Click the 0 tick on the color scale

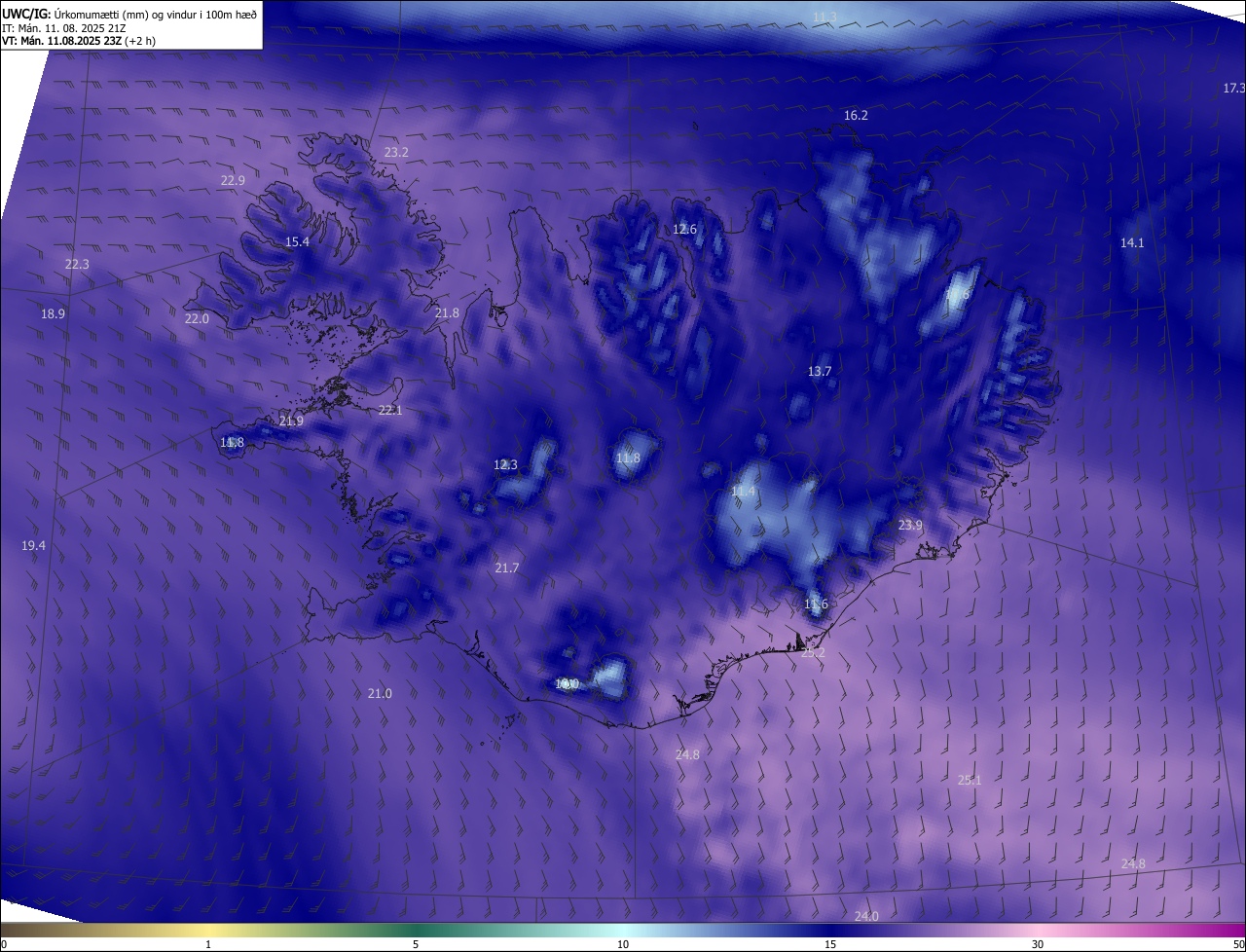(3, 944)
